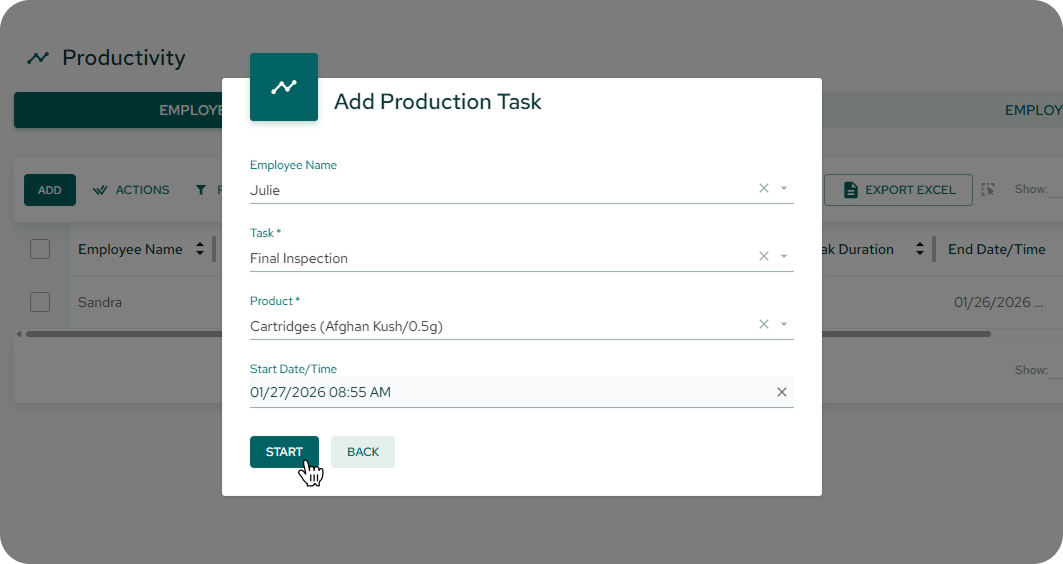Click the production chart icon in dialog header
This screenshot has height=564, width=1063.
tap(284, 87)
